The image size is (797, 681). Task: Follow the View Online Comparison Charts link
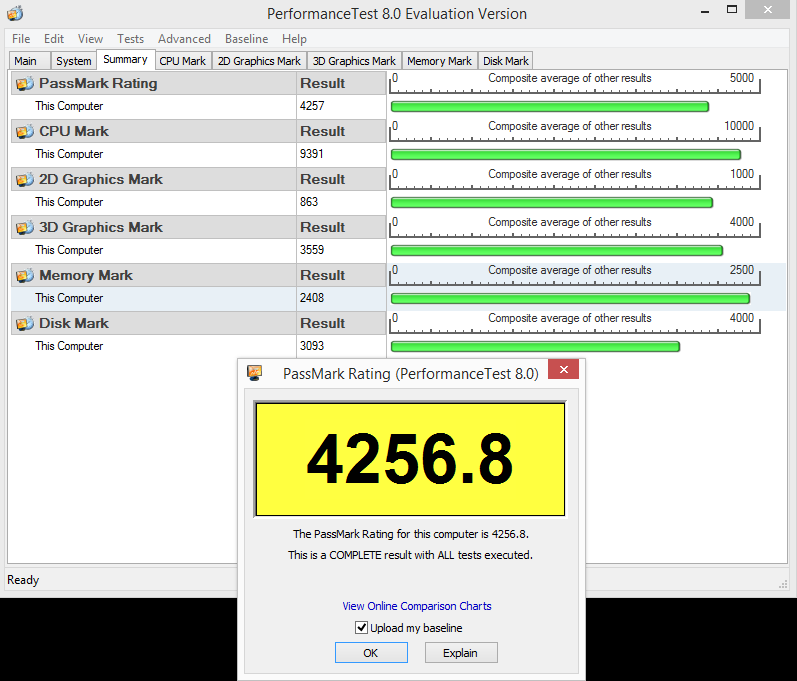point(417,606)
